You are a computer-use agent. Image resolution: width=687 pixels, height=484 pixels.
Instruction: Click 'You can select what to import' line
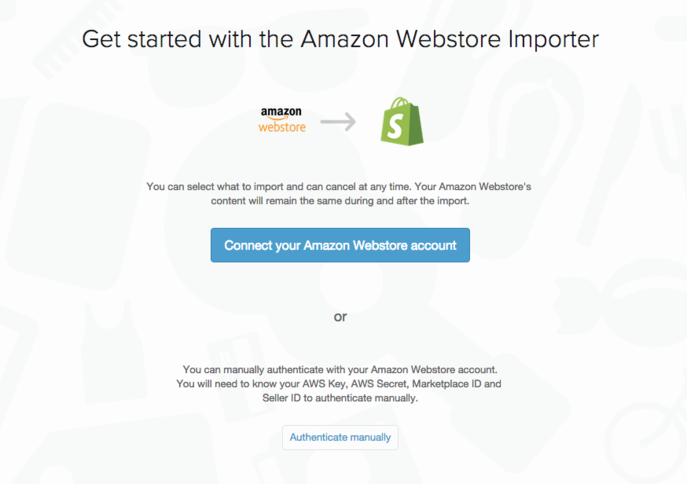pyautogui.click(x=339, y=187)
